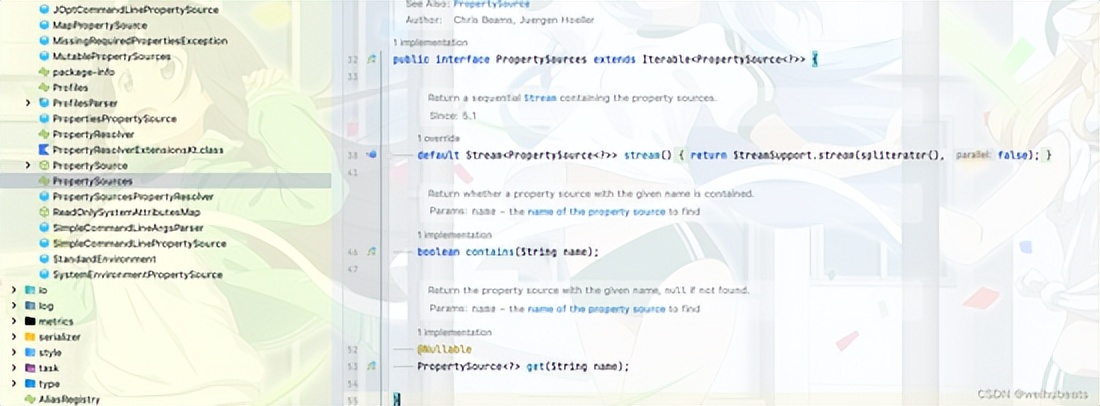Open 'name of the property source' link above get

[x=596, y=309]
